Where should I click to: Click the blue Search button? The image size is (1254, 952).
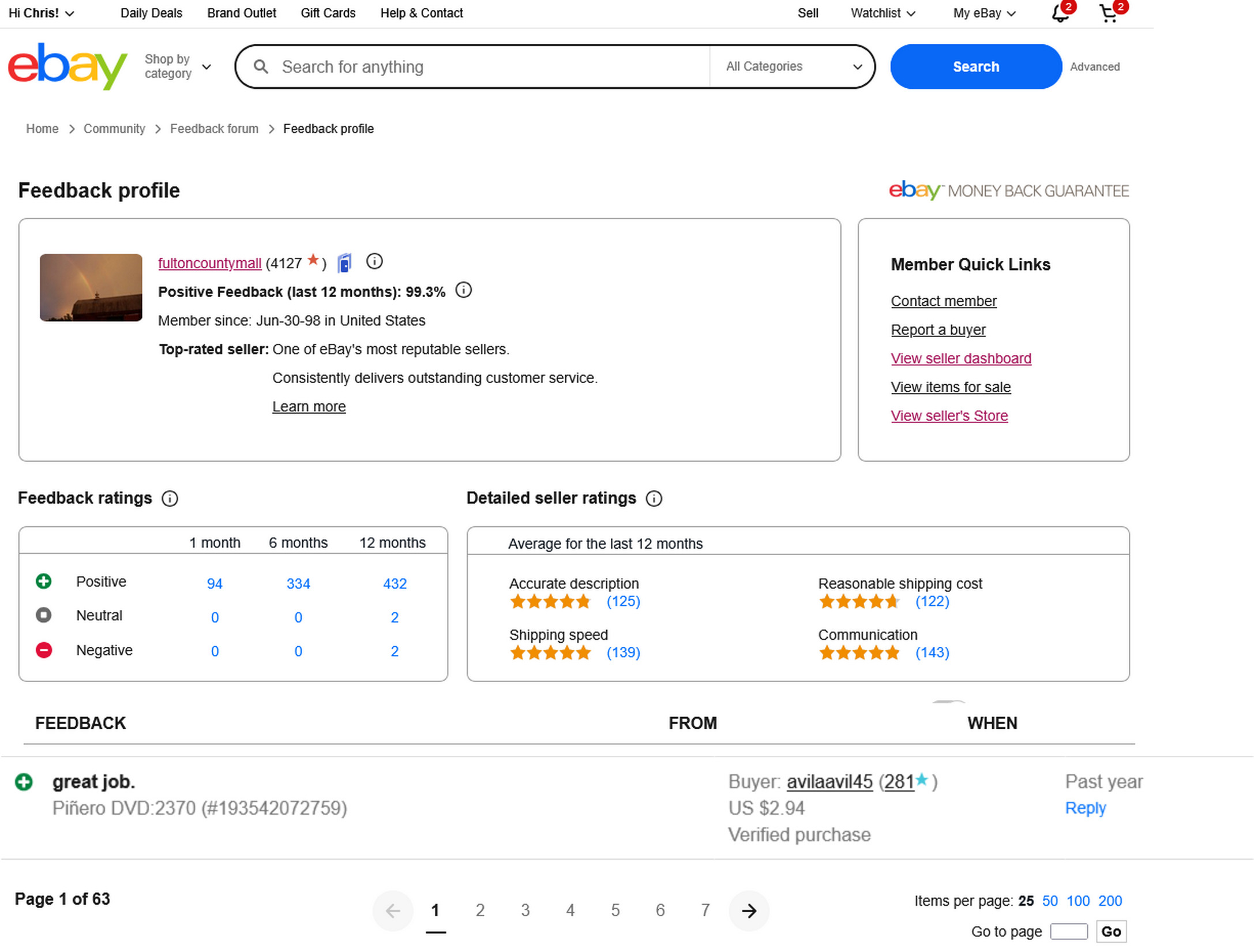[975, 66]
